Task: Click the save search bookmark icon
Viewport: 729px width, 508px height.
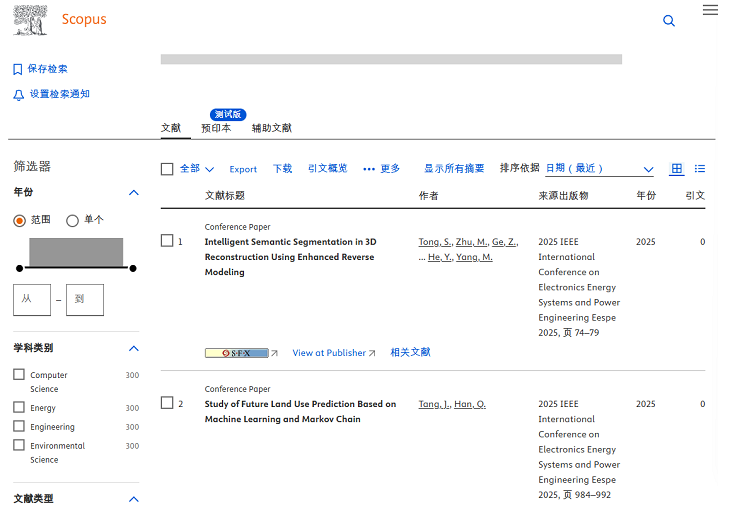Action: [17, 69]
